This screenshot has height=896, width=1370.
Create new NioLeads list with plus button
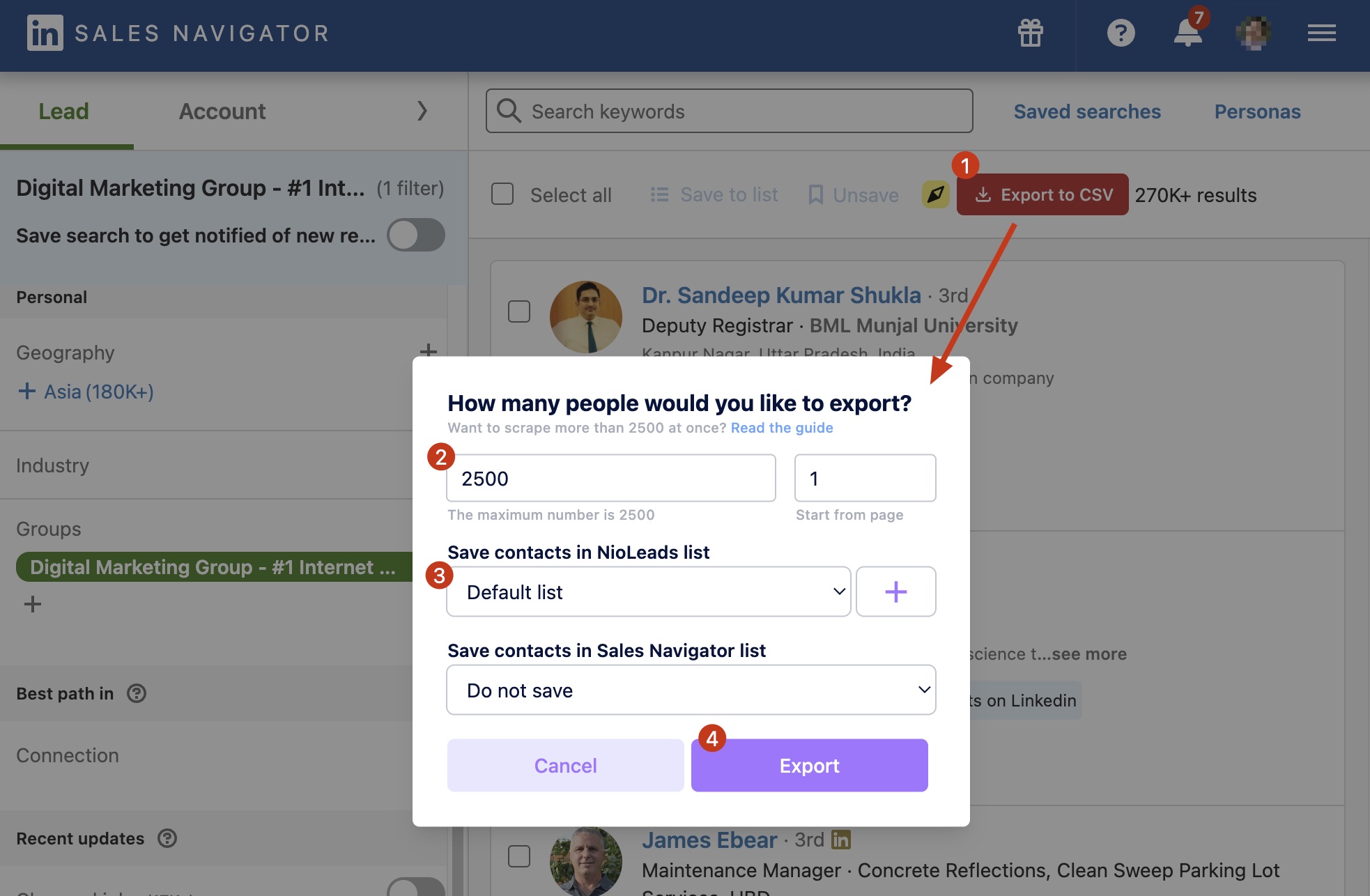coord(895,592)
